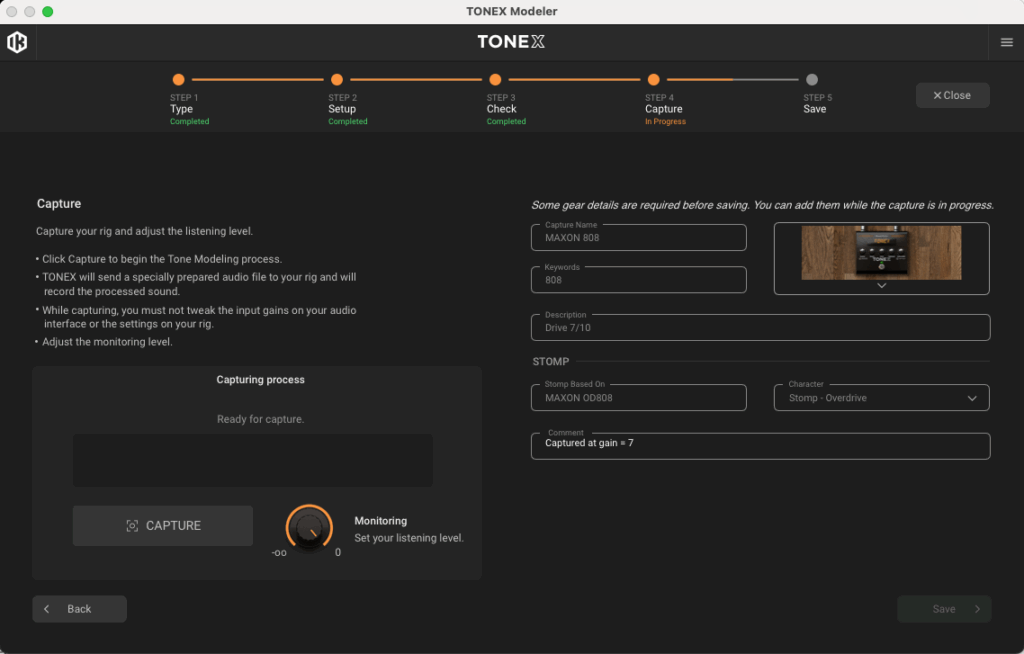Click the Comment field
Viewport: 1024px width, 654px height.
(760, 446)
